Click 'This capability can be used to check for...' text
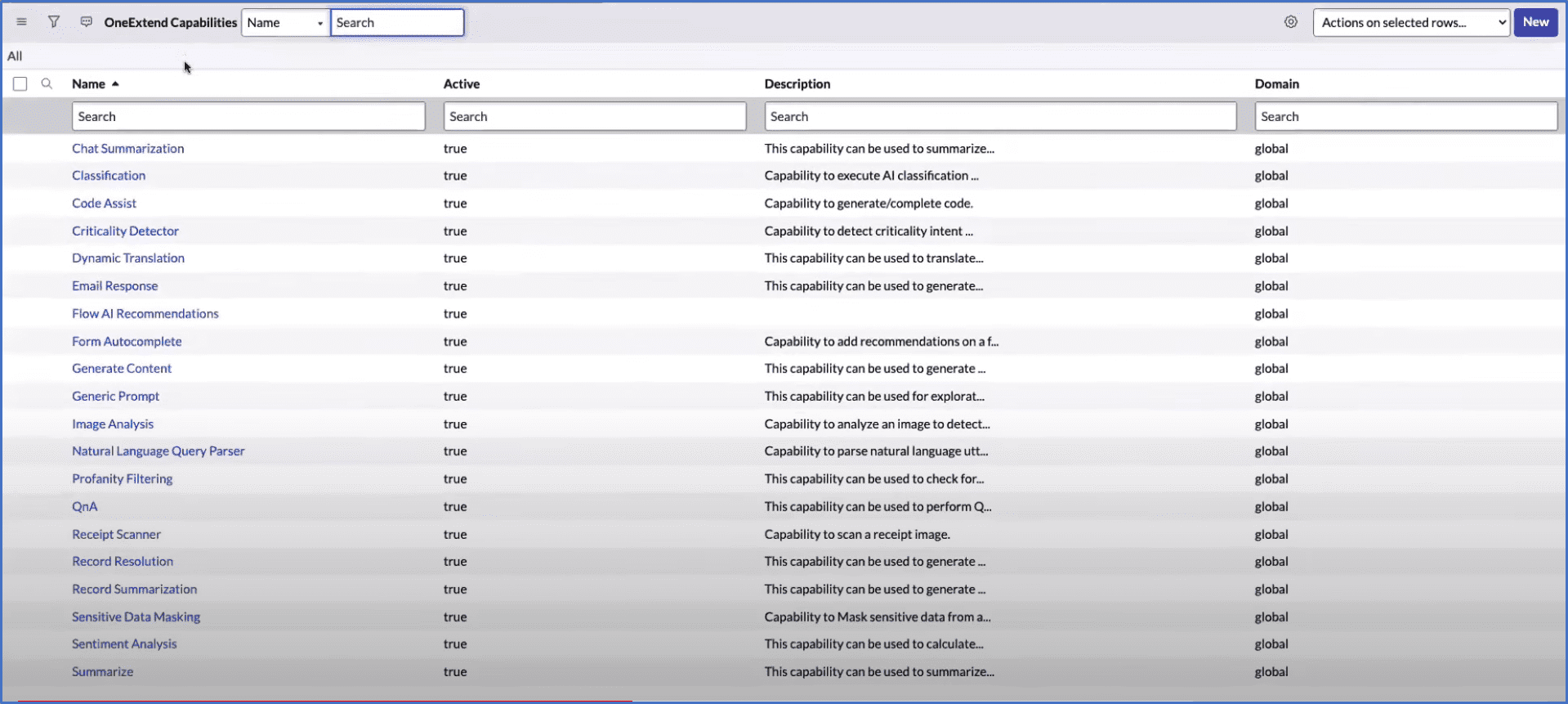 tap(874, 478)
